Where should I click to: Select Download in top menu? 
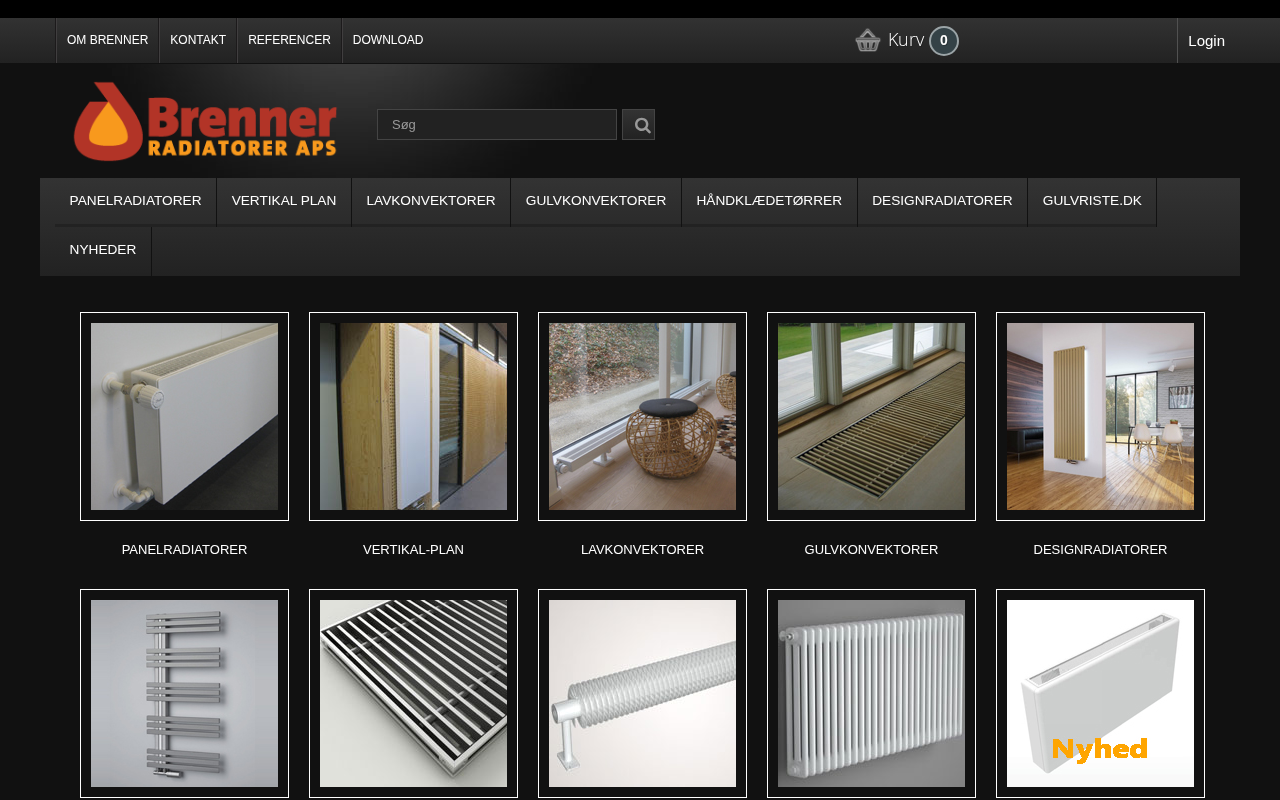coord(388,40)
